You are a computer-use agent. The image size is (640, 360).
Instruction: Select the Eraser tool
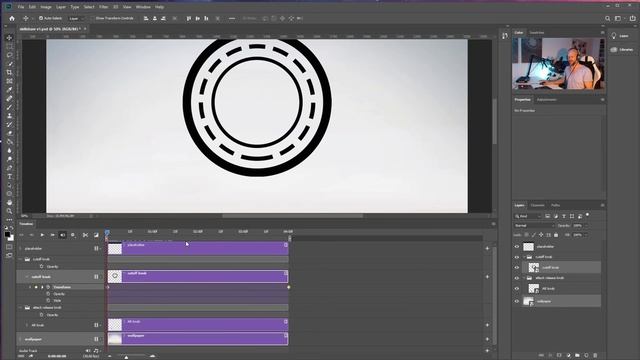point(9,133)
